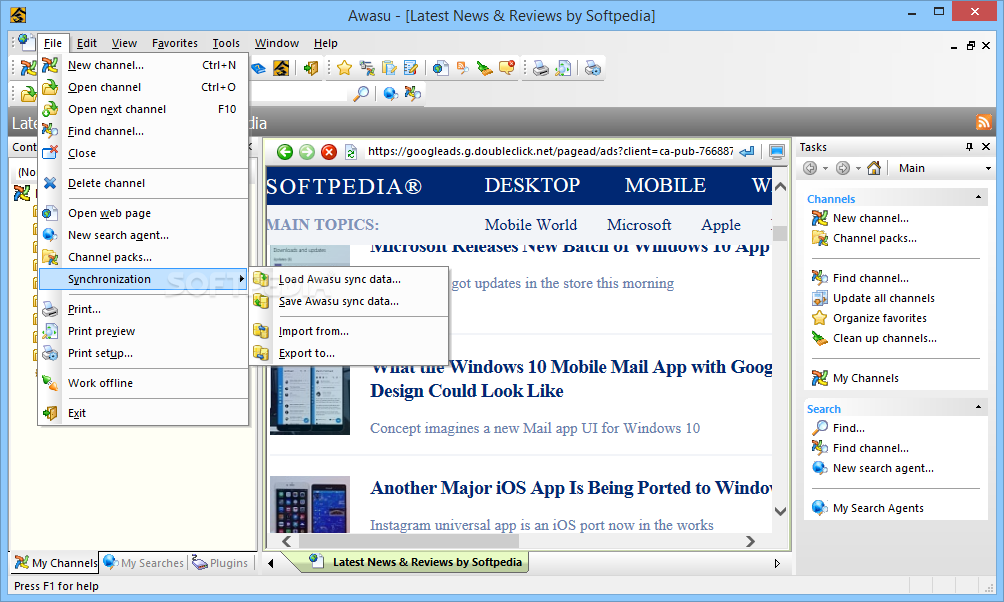Open the Tools menu
Image resolution: width=1004 pixels, height=602 pixels.
click(x=226, y=43)
